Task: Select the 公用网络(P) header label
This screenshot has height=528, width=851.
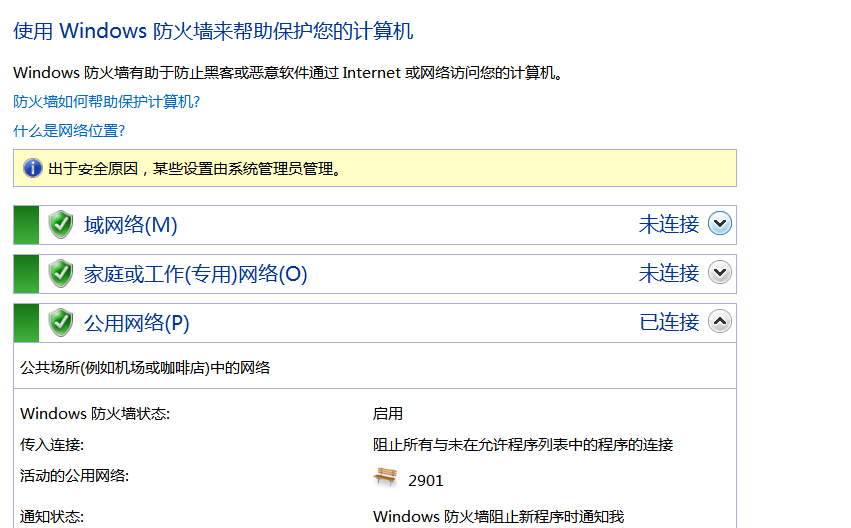Action: pos(136,323)
